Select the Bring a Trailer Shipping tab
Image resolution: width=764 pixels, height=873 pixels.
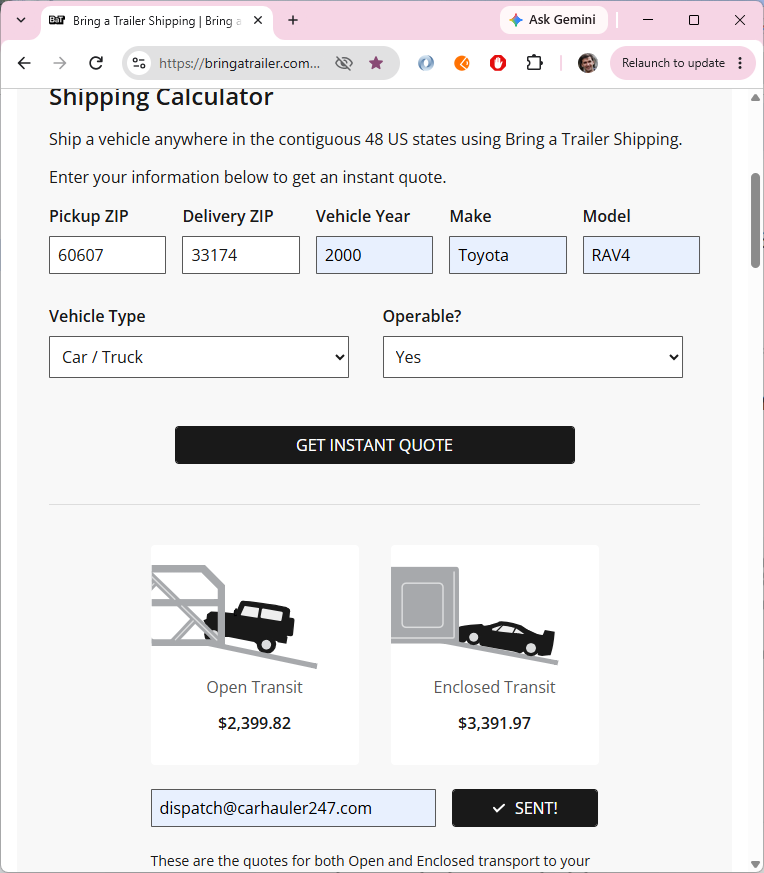pyautogui.click(x=156, y=21)
